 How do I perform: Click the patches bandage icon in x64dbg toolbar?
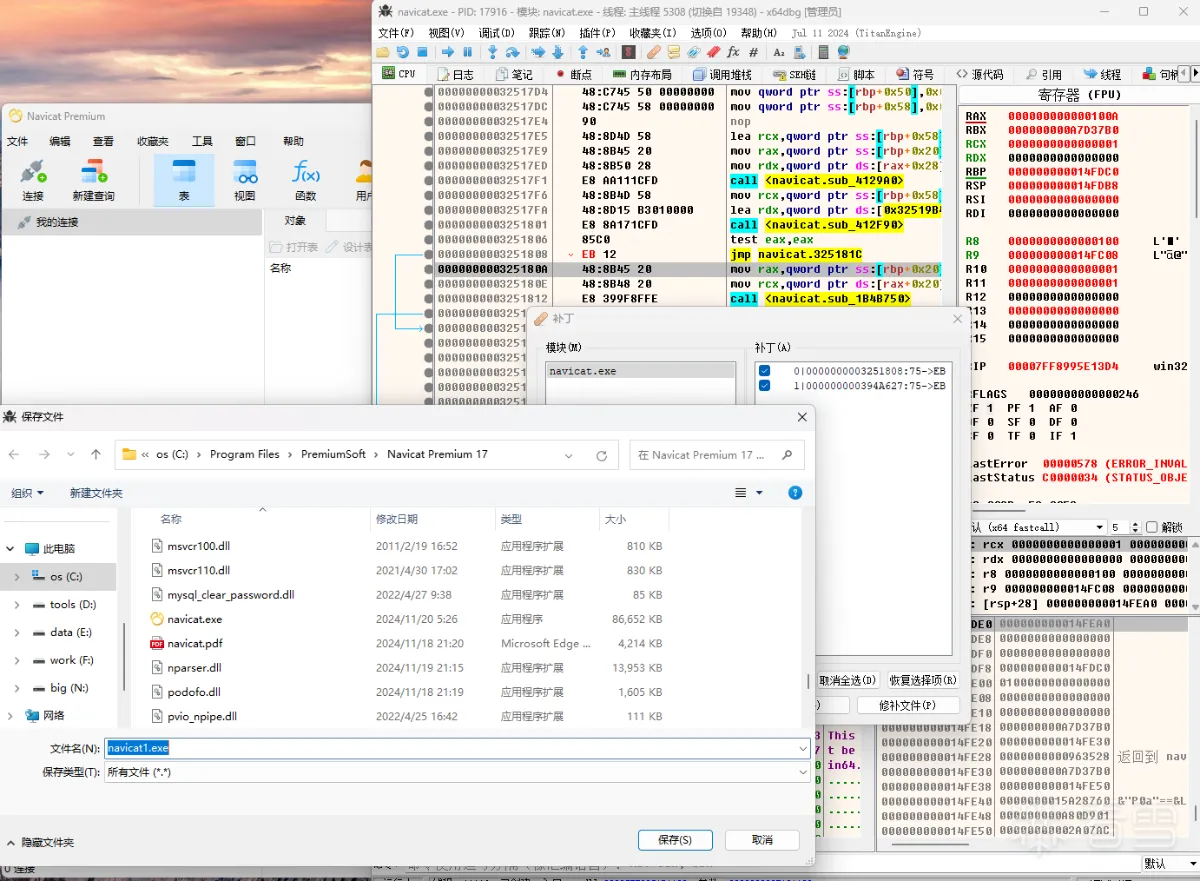pyautogui.click(x=653, y=52)
